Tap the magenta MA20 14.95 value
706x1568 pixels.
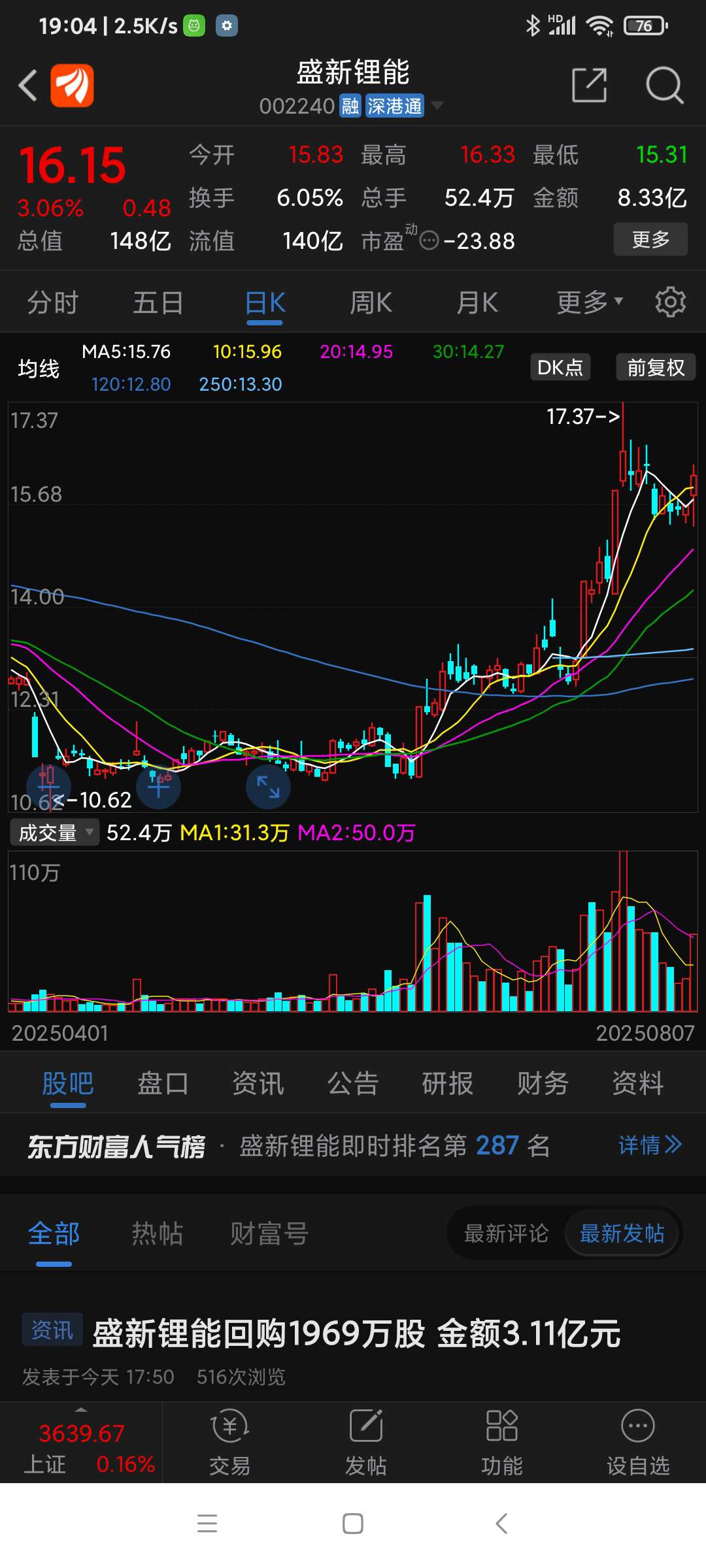[x=356, y=351]
